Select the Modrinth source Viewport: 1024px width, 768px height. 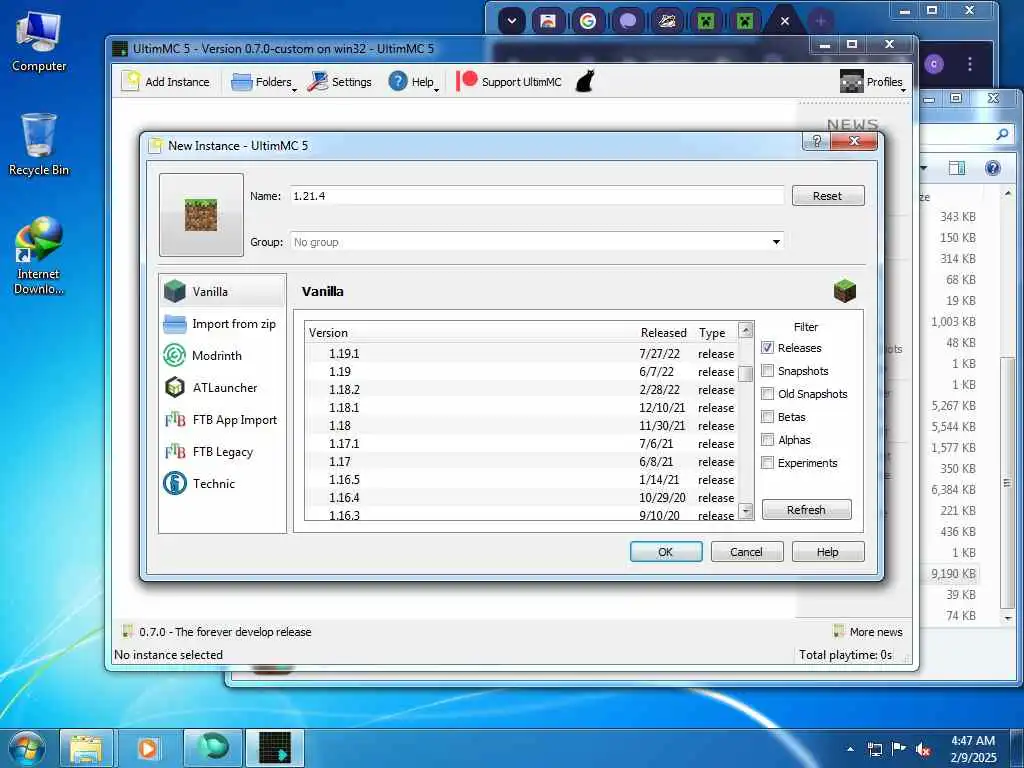(222, 356)
